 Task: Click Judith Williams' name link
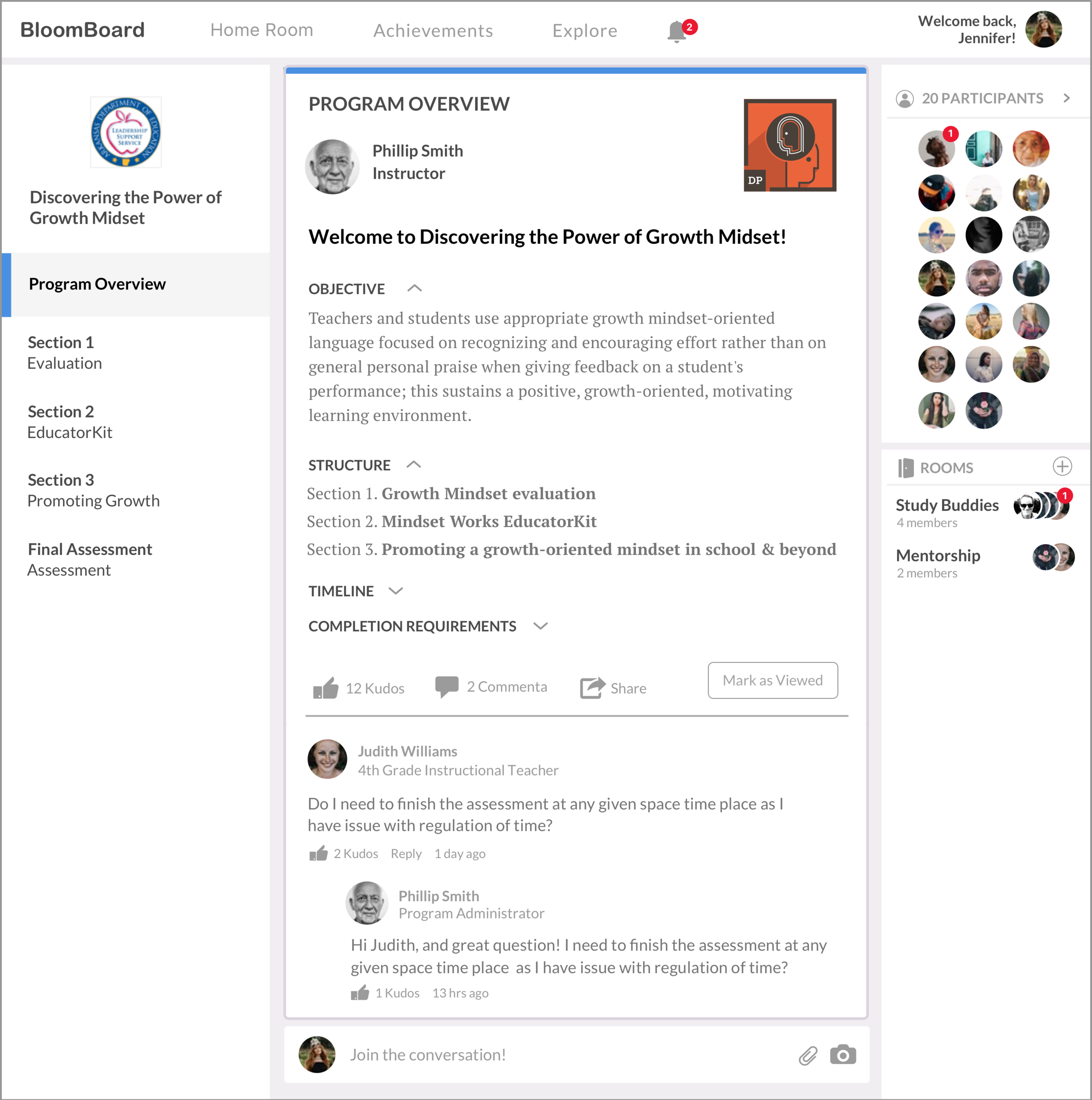coord(407,751)
